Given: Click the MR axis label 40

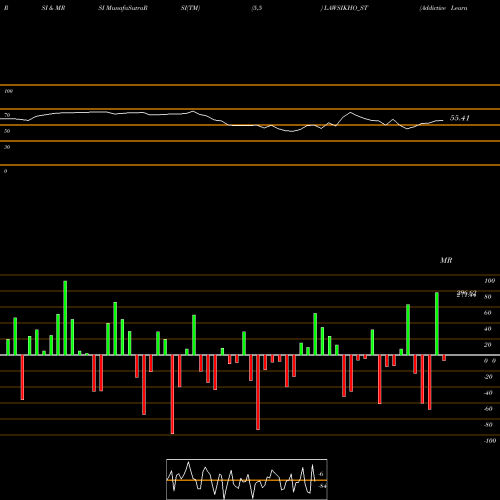Looking at the screenshot, I should tap(487, 329).
